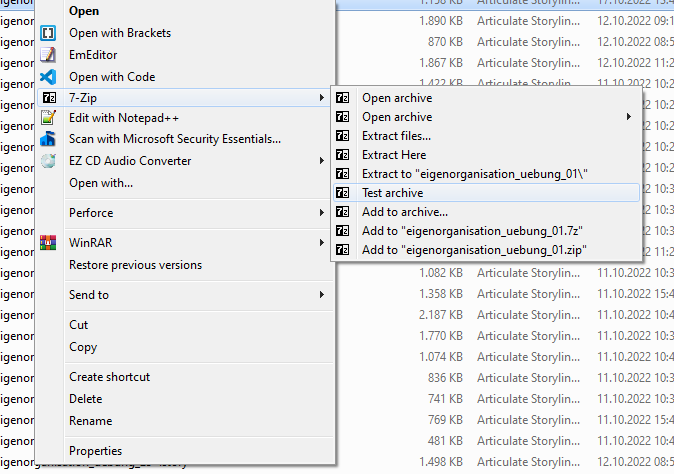Viewport: 674px width, 474px height.
Task: Select Test archive from 7-Zip submenu
Action: [392, 193]
